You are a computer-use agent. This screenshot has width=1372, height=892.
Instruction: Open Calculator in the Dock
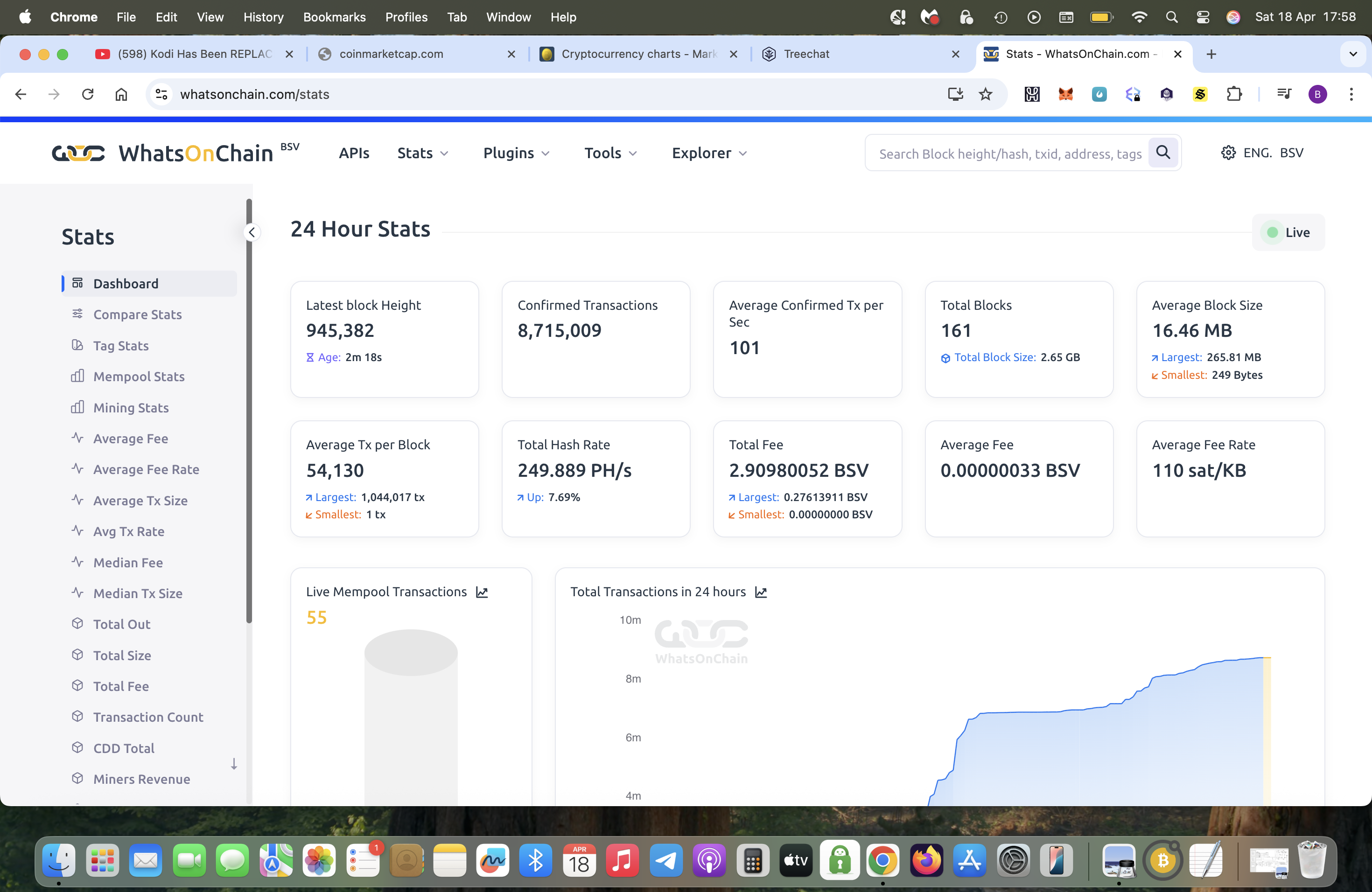coord(752,861)
